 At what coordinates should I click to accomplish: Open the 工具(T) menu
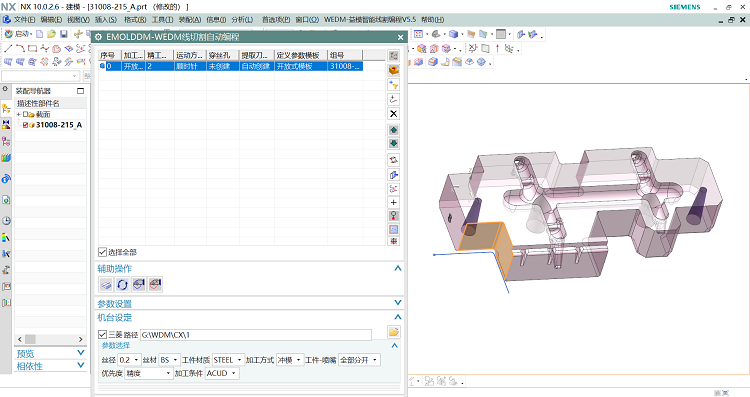pos(162,20)
